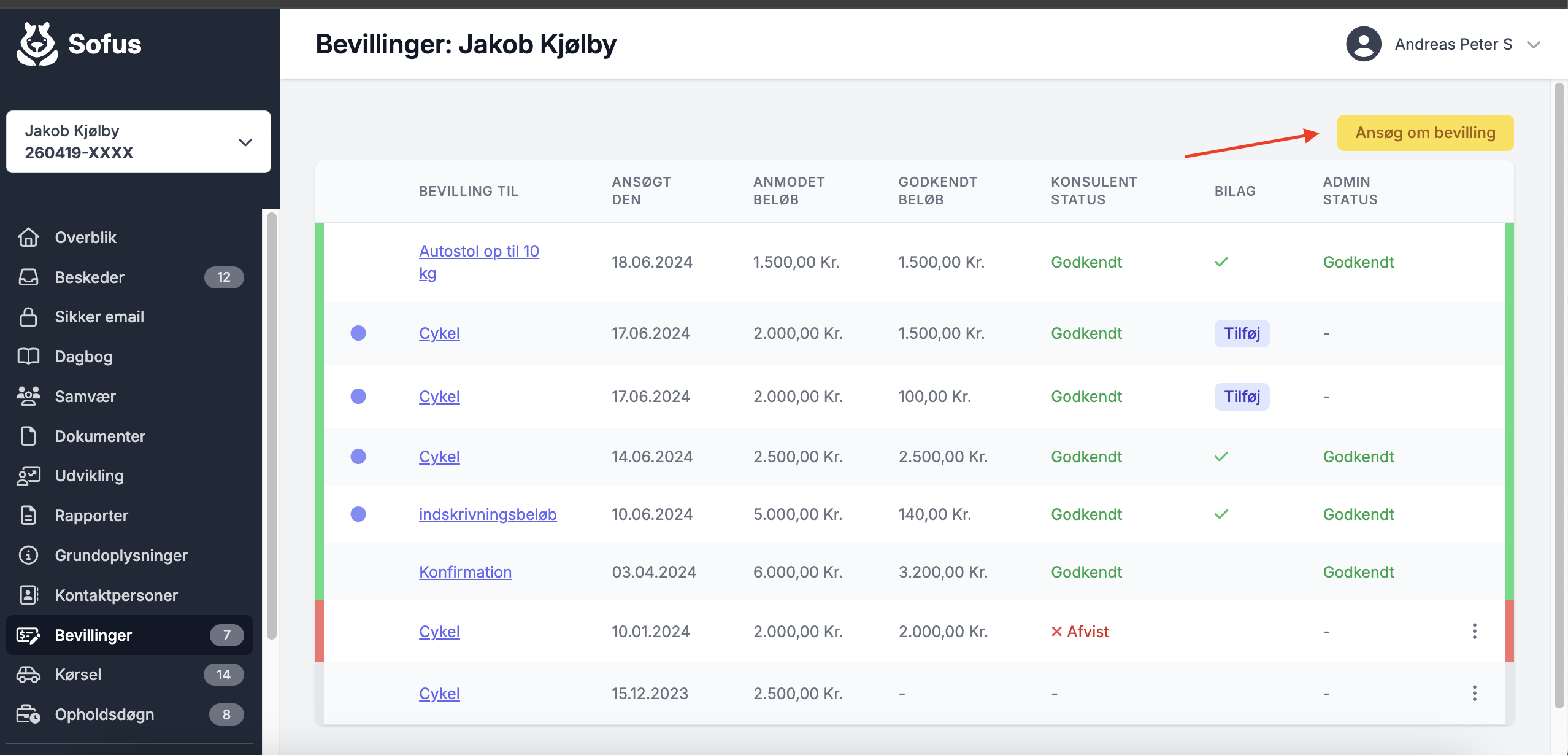This screenshot has width=1568, height=755.
Task: Click the sidebar vertical scrollbar
Action: pos(272,424)
